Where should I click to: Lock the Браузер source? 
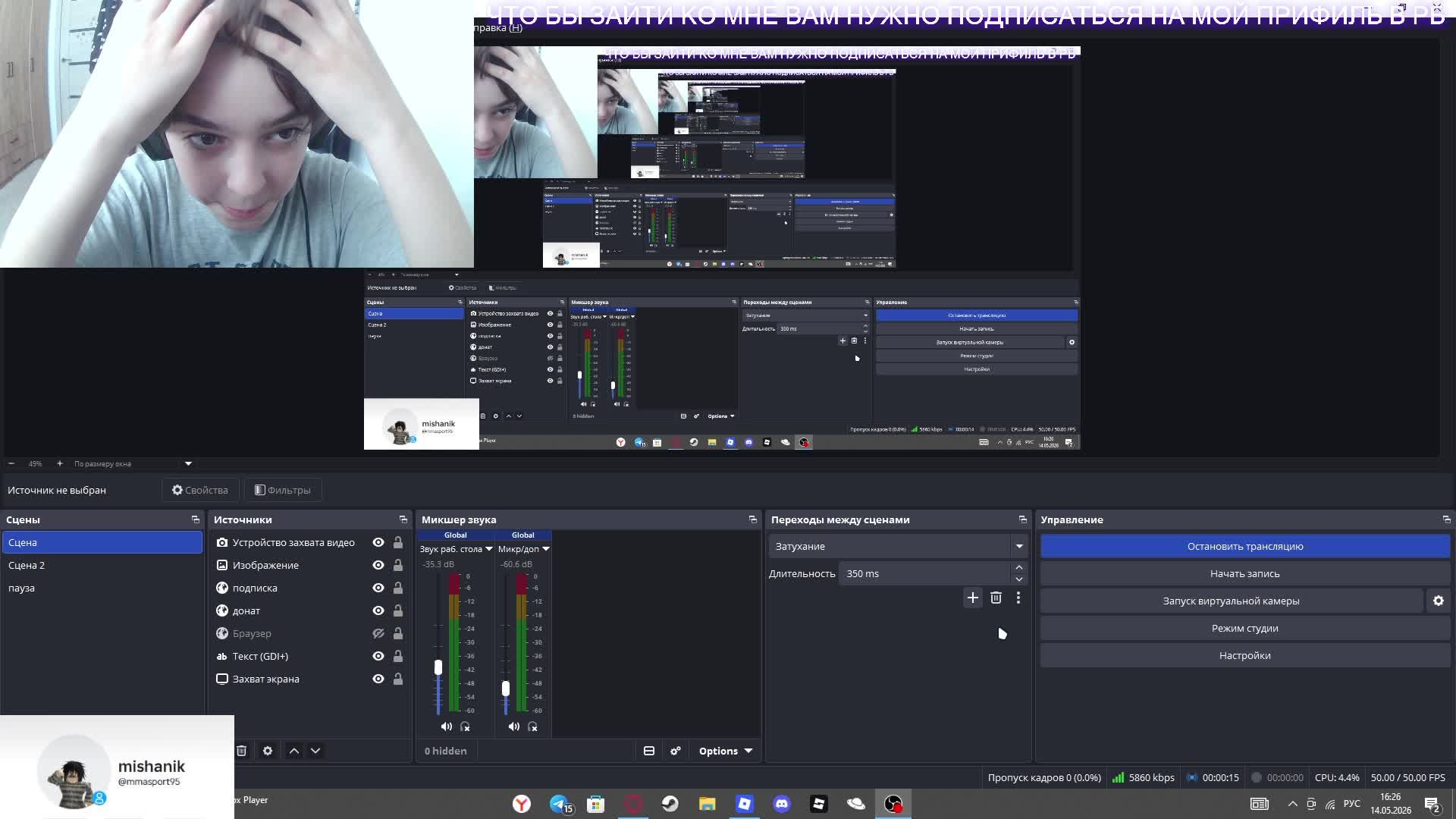click(x=397, y=633)
